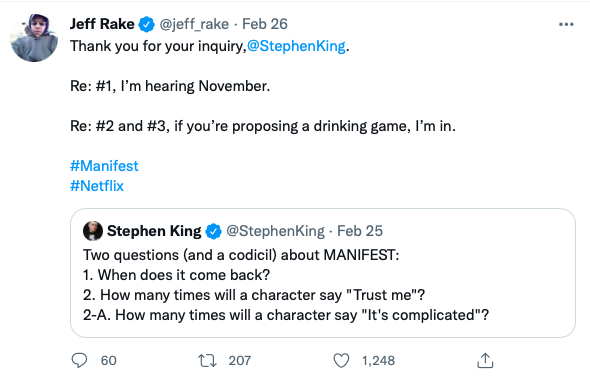
Task: Click Stephen King's verified badge
Action: point(214,231)
